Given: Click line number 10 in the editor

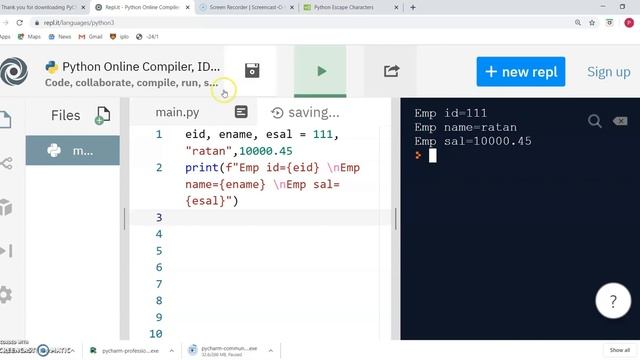Looking at the screenshot, I should tap(156, 334).
